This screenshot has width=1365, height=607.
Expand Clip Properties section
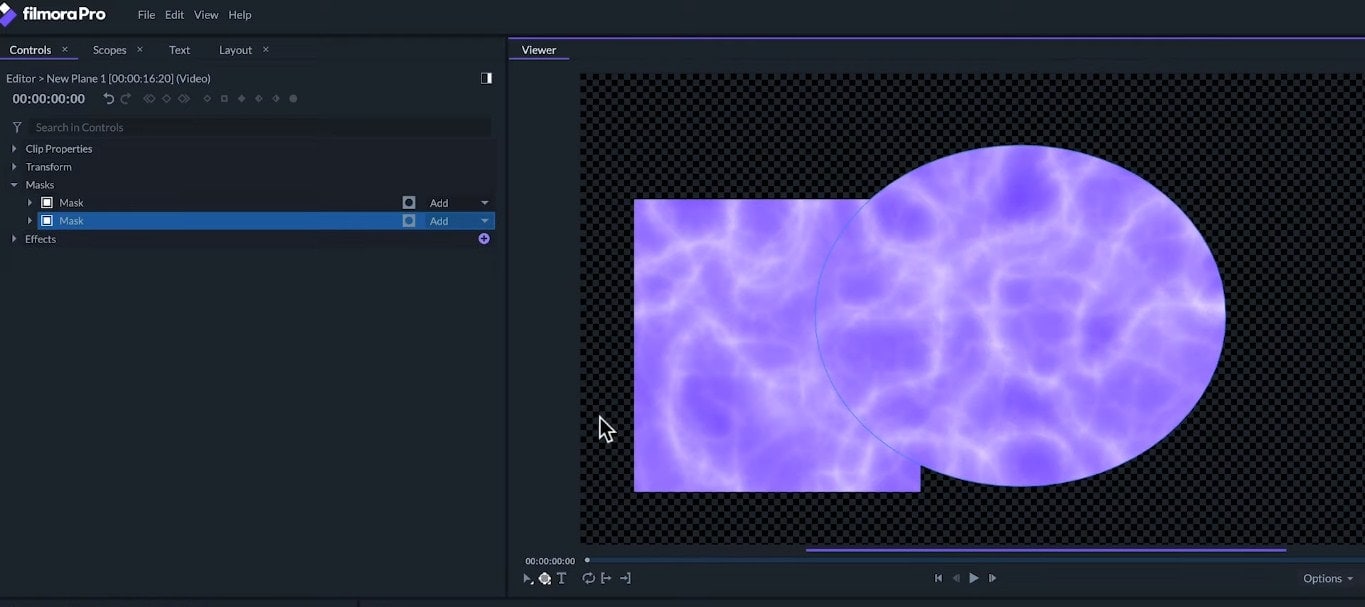point(14,149)
